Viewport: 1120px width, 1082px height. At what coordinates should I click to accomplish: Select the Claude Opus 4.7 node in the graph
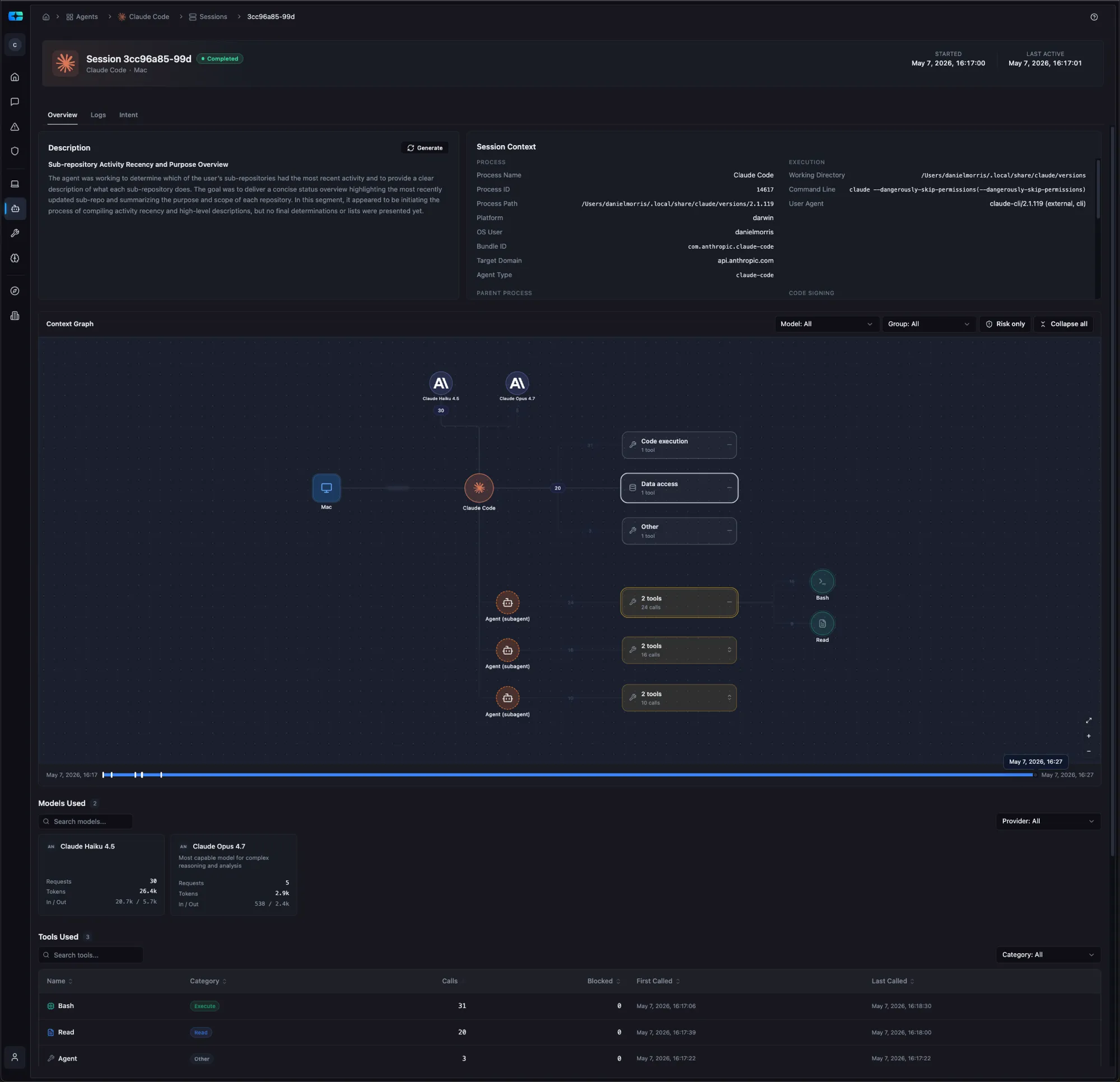(517, 383)
